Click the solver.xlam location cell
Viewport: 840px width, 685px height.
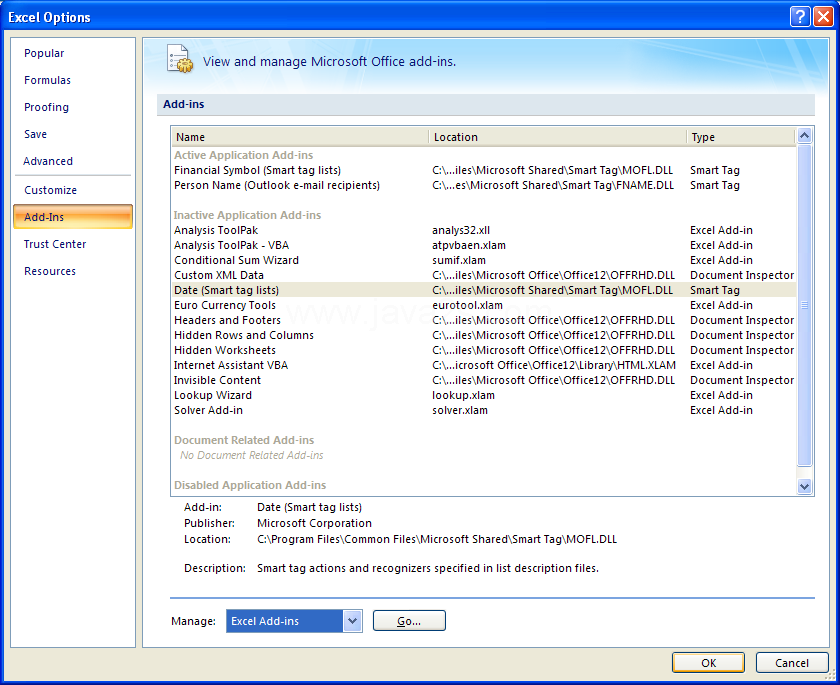pyautogui.click(x=460, y=410)
